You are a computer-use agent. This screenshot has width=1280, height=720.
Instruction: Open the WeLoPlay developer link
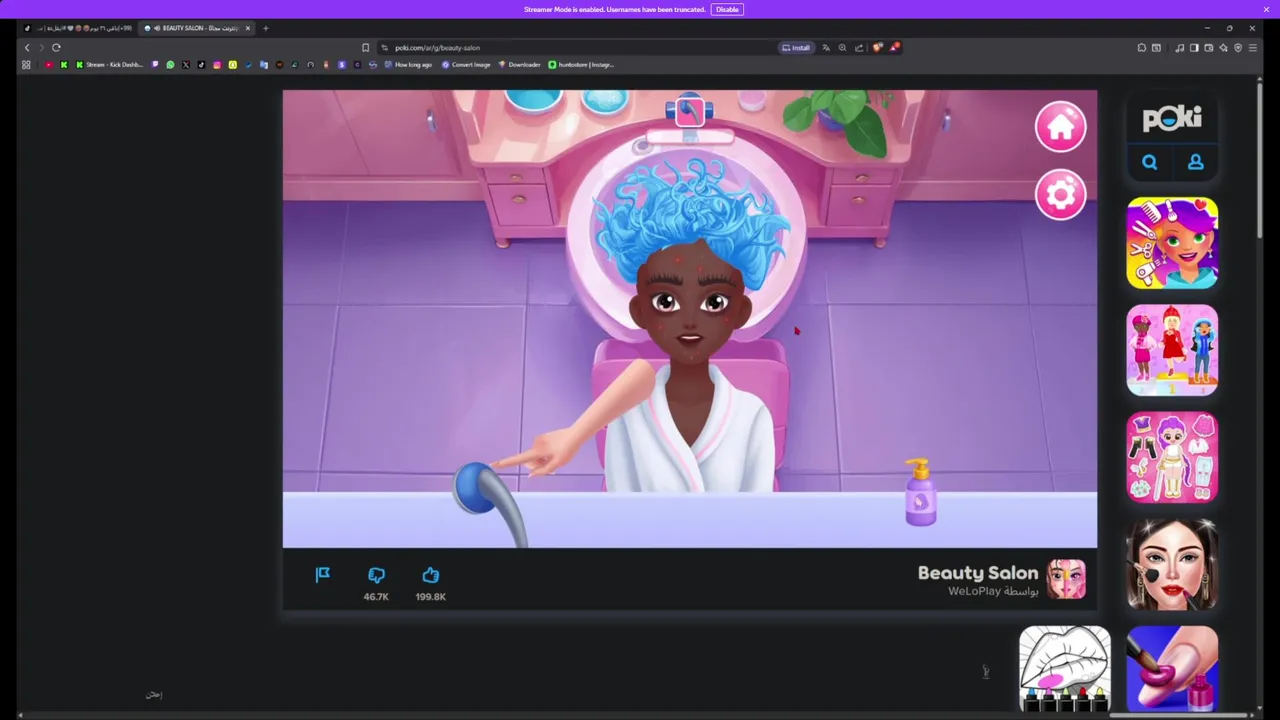click(974, 591)
